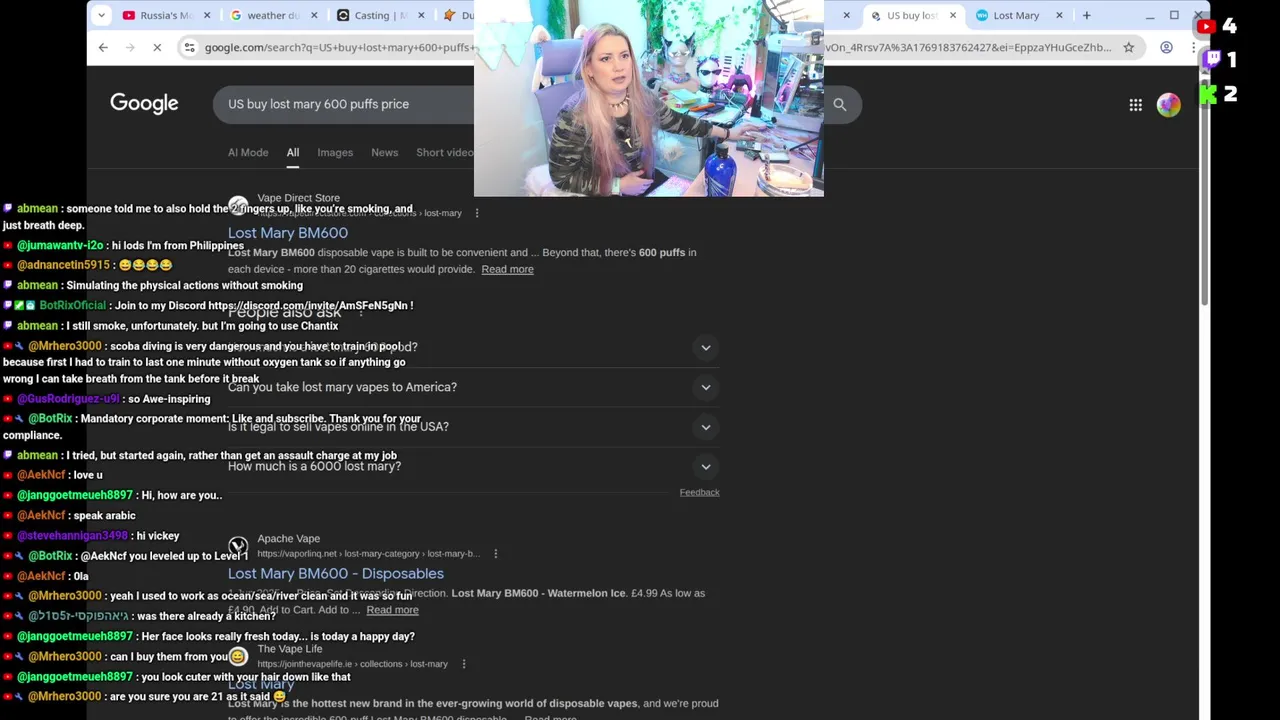Screen dimensions: 1280x720
Task: Close the Casting tab
Action: click(x=421, y=15)
